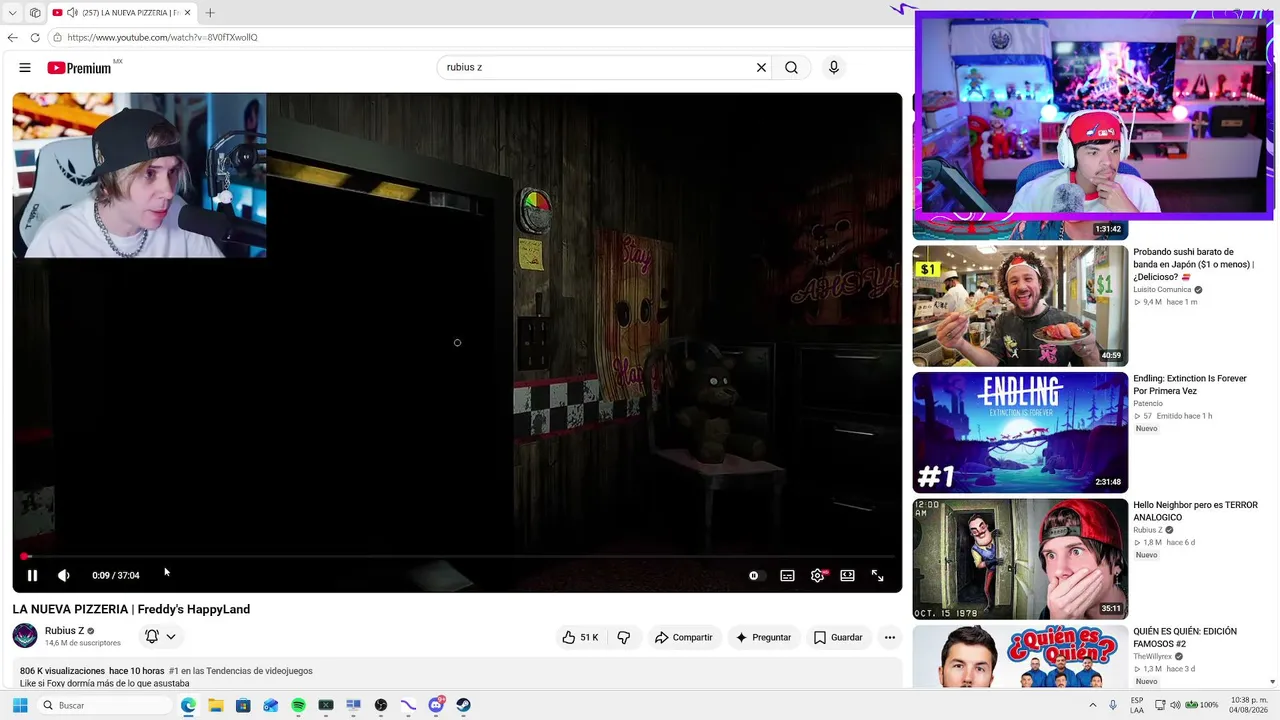The height and width of the screenshot is (720, 1280).
Task: Seek on the video progress bar
Action: 457,556
